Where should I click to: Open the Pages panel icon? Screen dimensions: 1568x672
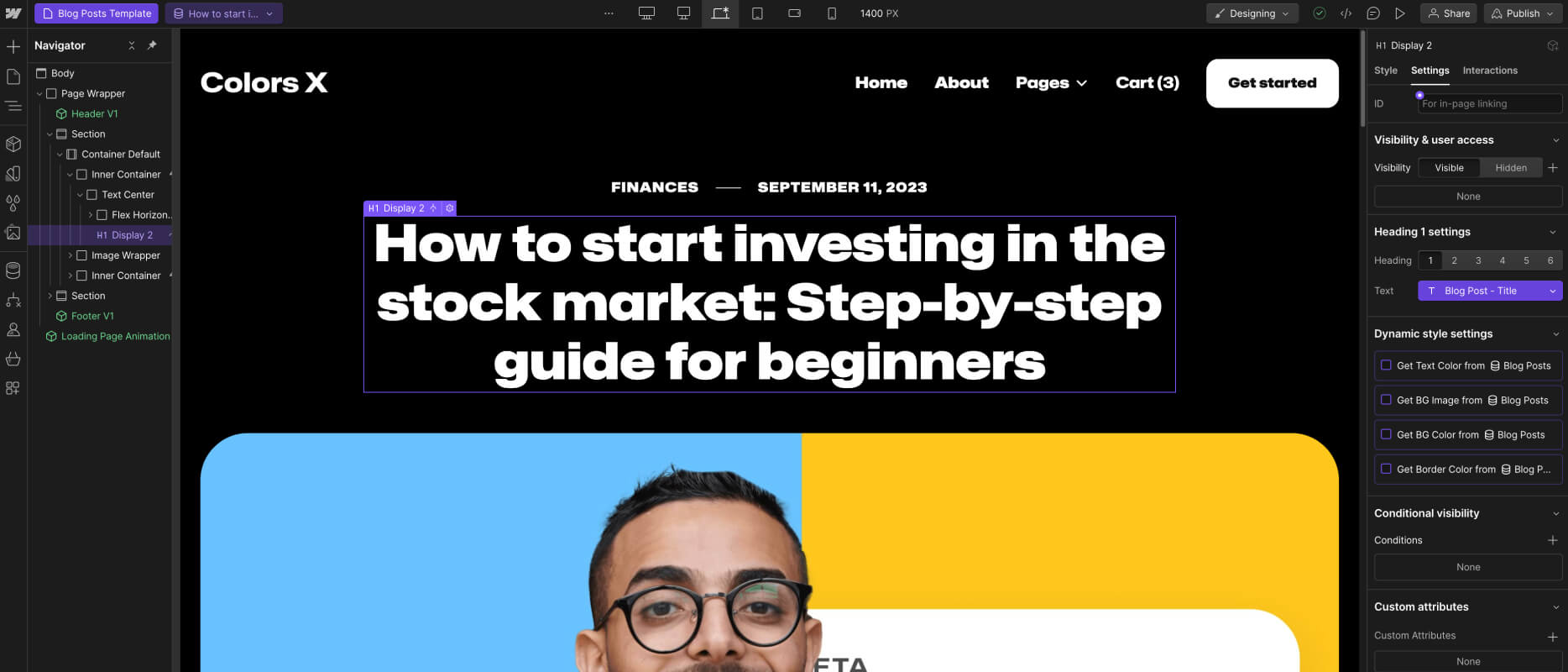[13, 76]
